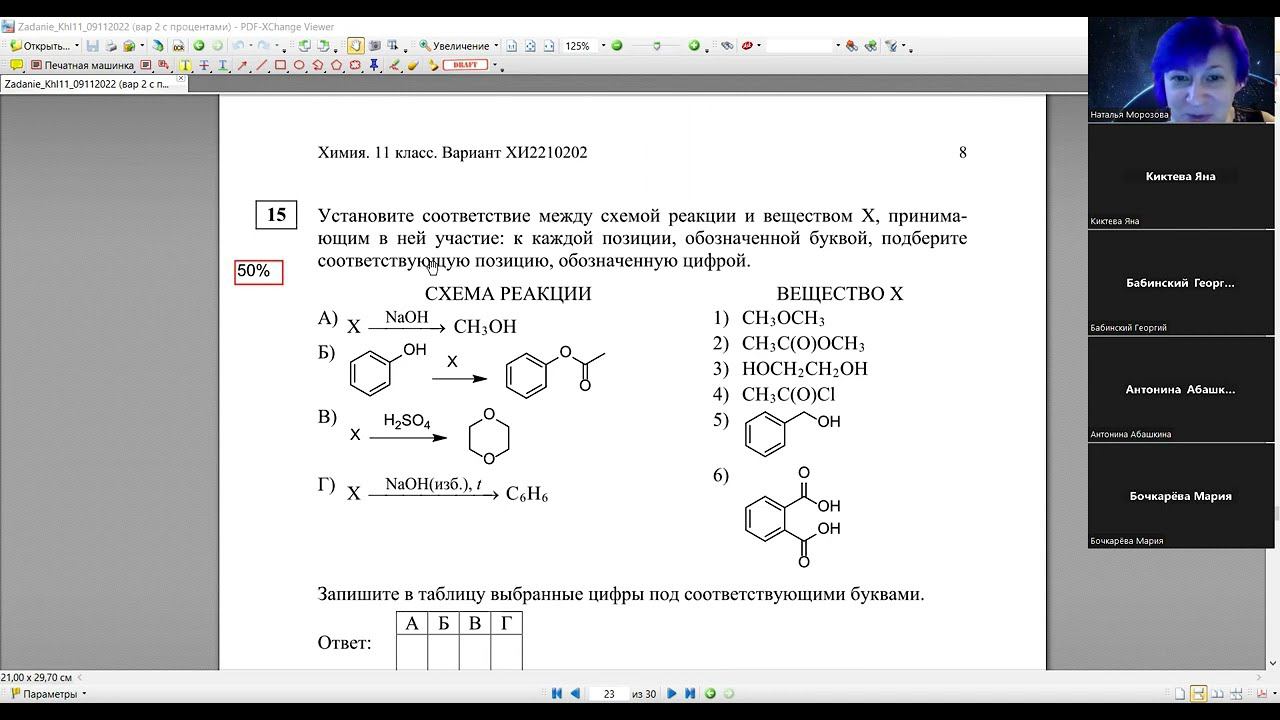The image size is (1280, 720).
Task: Select Антонина Абашкина participant tile
Action: [x=1181, y=390]
